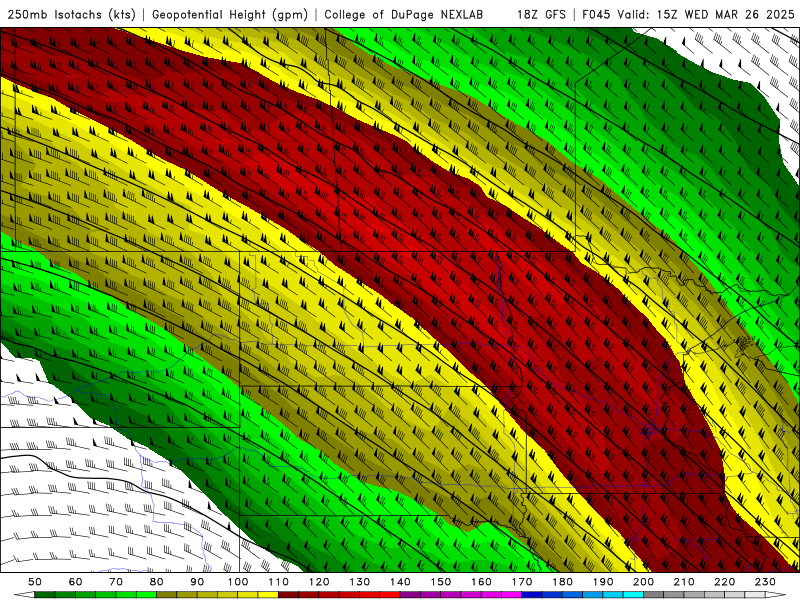Viewport: 800px width, 600px height.
Task: Click the '230' label on the color scale
Action: (x=765, y=582)
